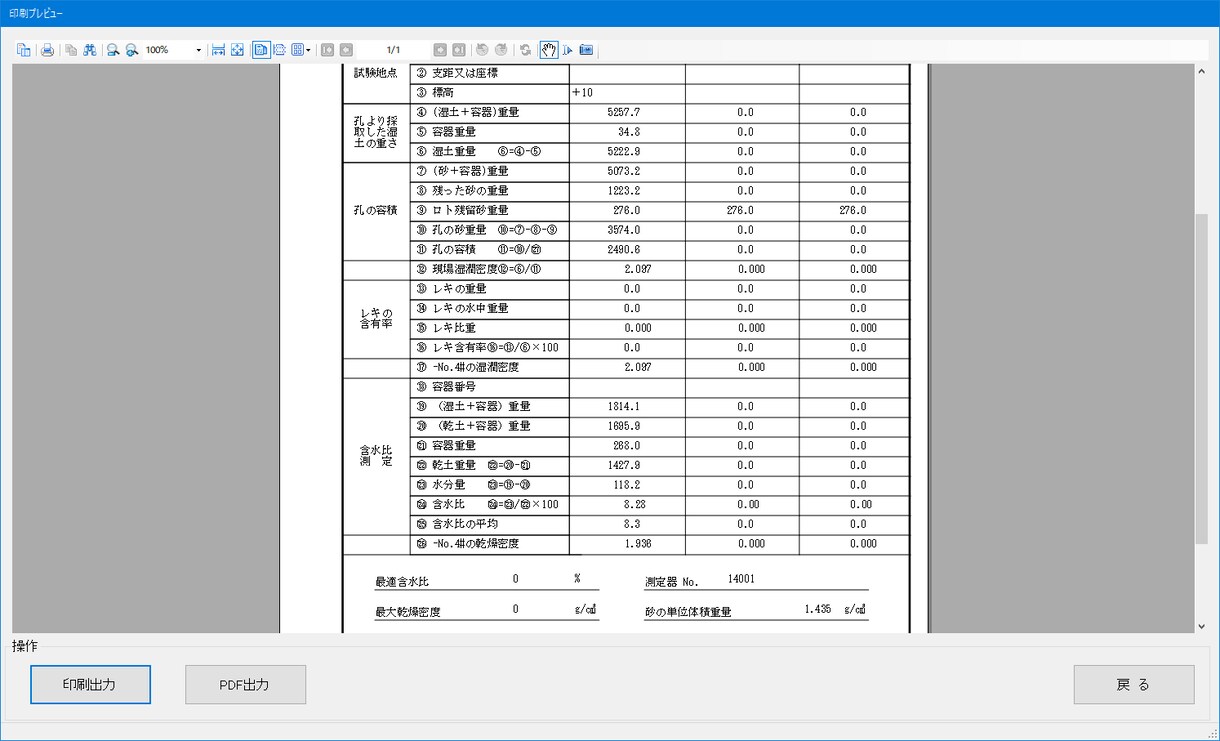Open find with the binoculars icon
The image size is (1220, 741).
point(90,50)
